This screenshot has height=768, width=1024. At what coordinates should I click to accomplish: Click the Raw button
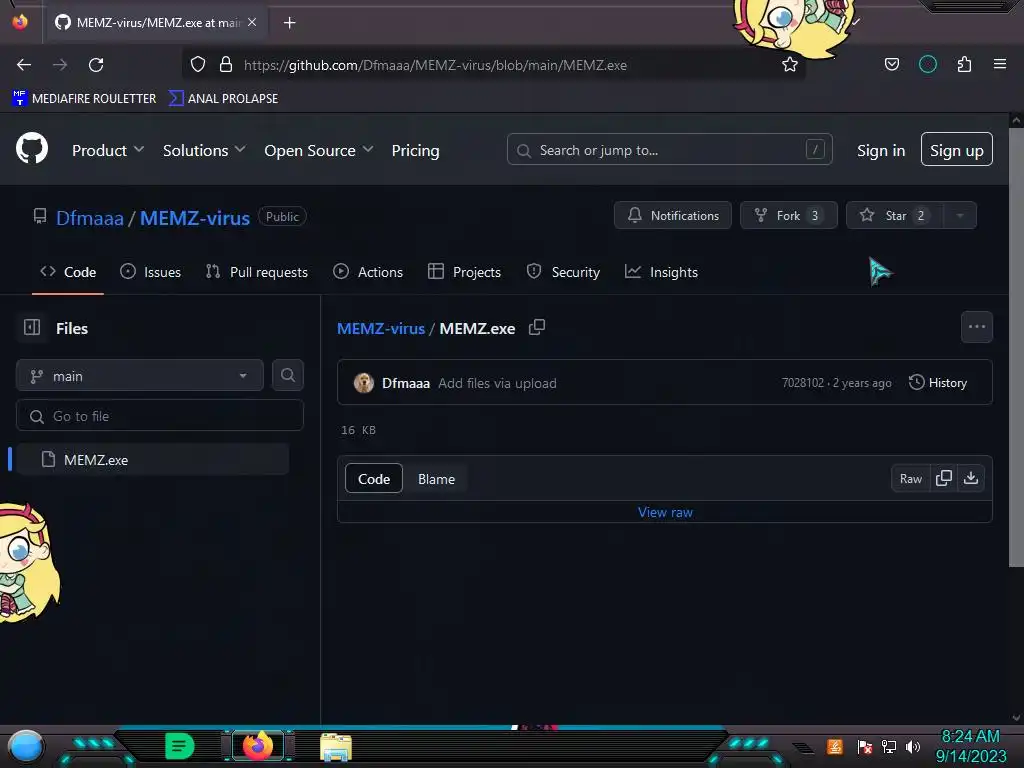(910, 479)
